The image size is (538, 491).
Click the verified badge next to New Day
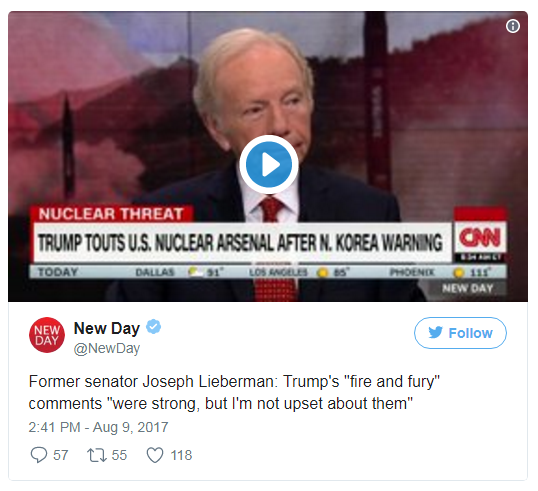coord(154,327)
